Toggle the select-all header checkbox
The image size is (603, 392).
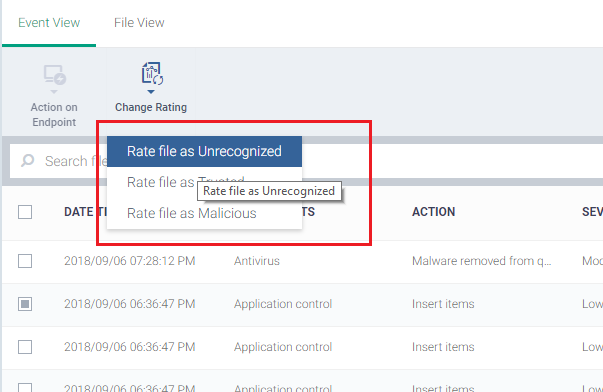click(25, 212)
